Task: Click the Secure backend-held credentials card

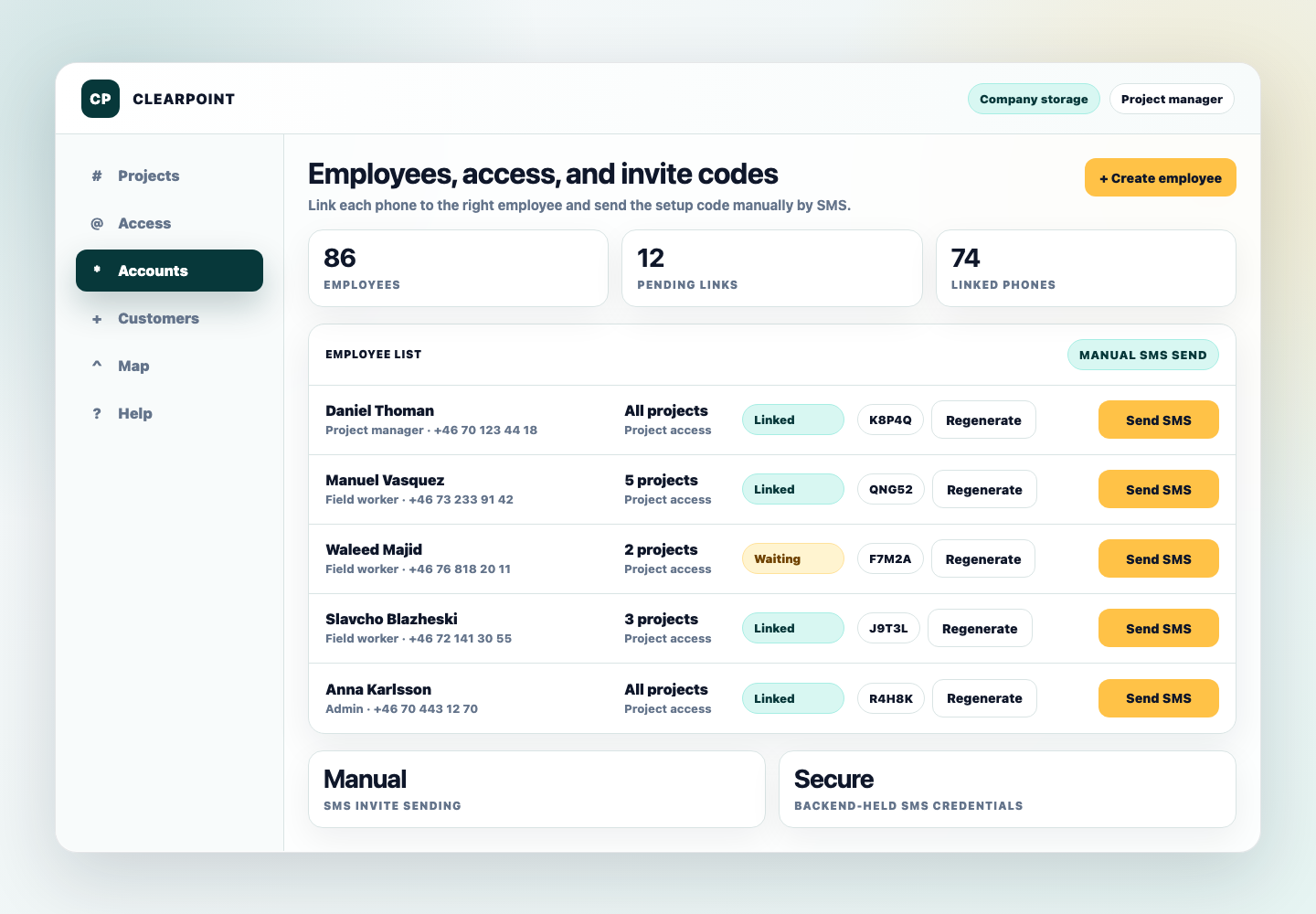Action: 1007,790
